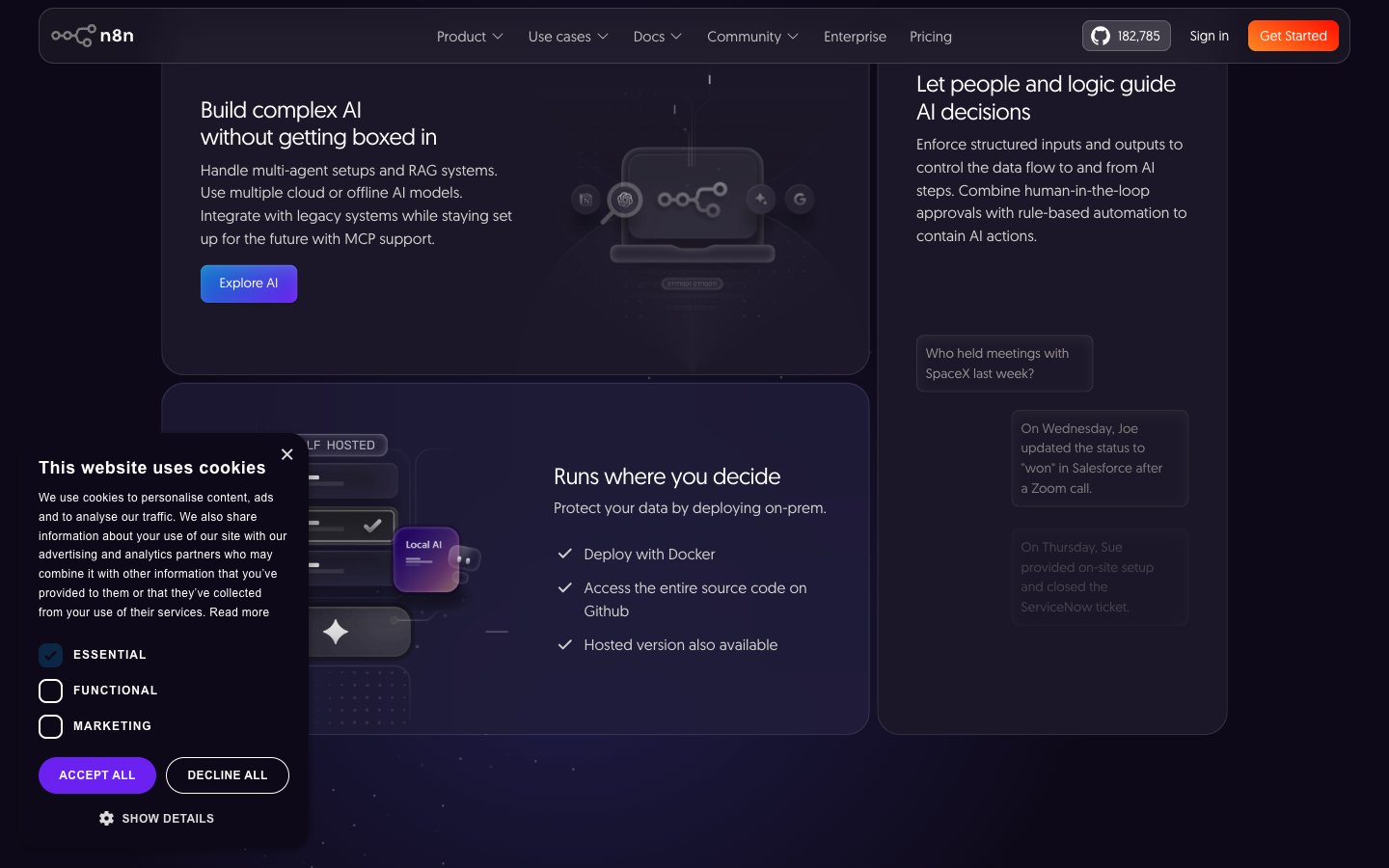Image resolution: width=1389 pixels, height=868 pixels.
Task: Enable the Marketing cookies checkbox
Action: (x=50, y=726)
